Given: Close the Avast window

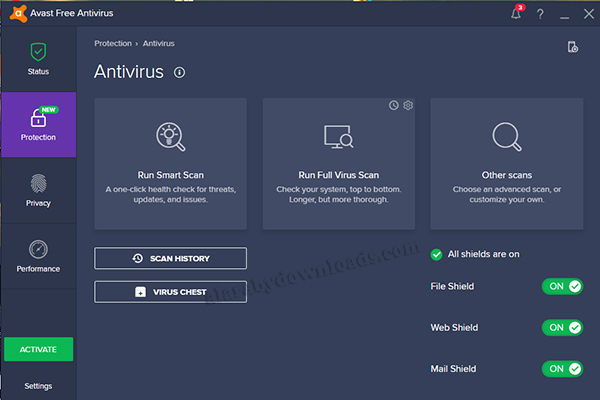Looking at the screenshot, I should [x=589, y=14].
